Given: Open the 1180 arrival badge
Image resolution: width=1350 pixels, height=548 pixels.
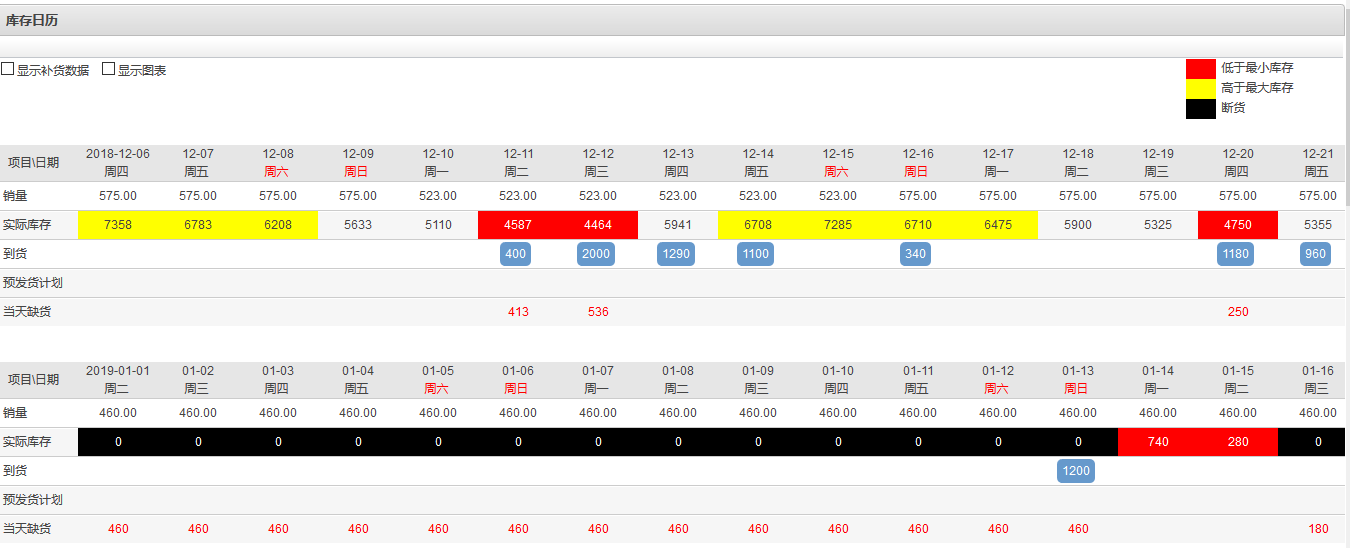Looking at the screenshot, I should [x=1236, y=254].
